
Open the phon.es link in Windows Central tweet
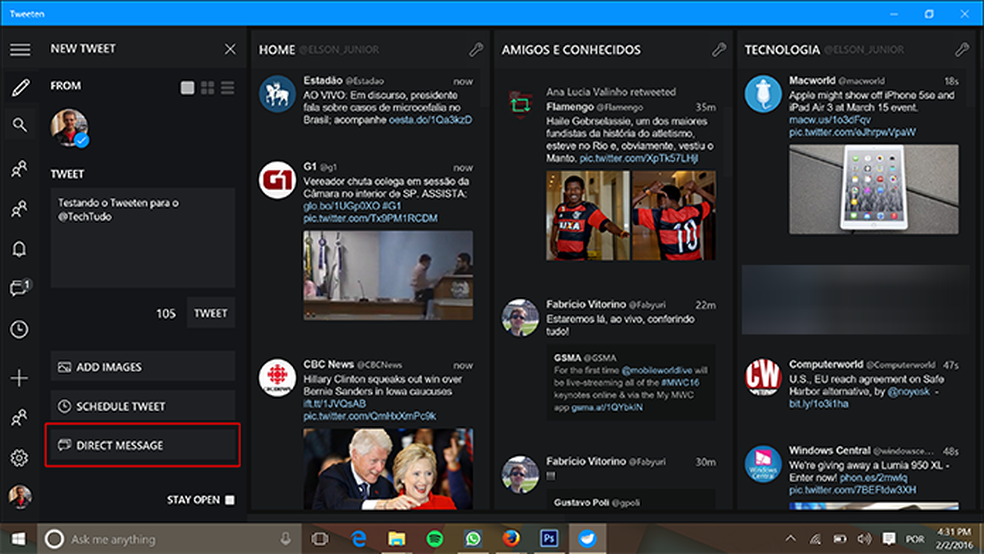point(873,477)
